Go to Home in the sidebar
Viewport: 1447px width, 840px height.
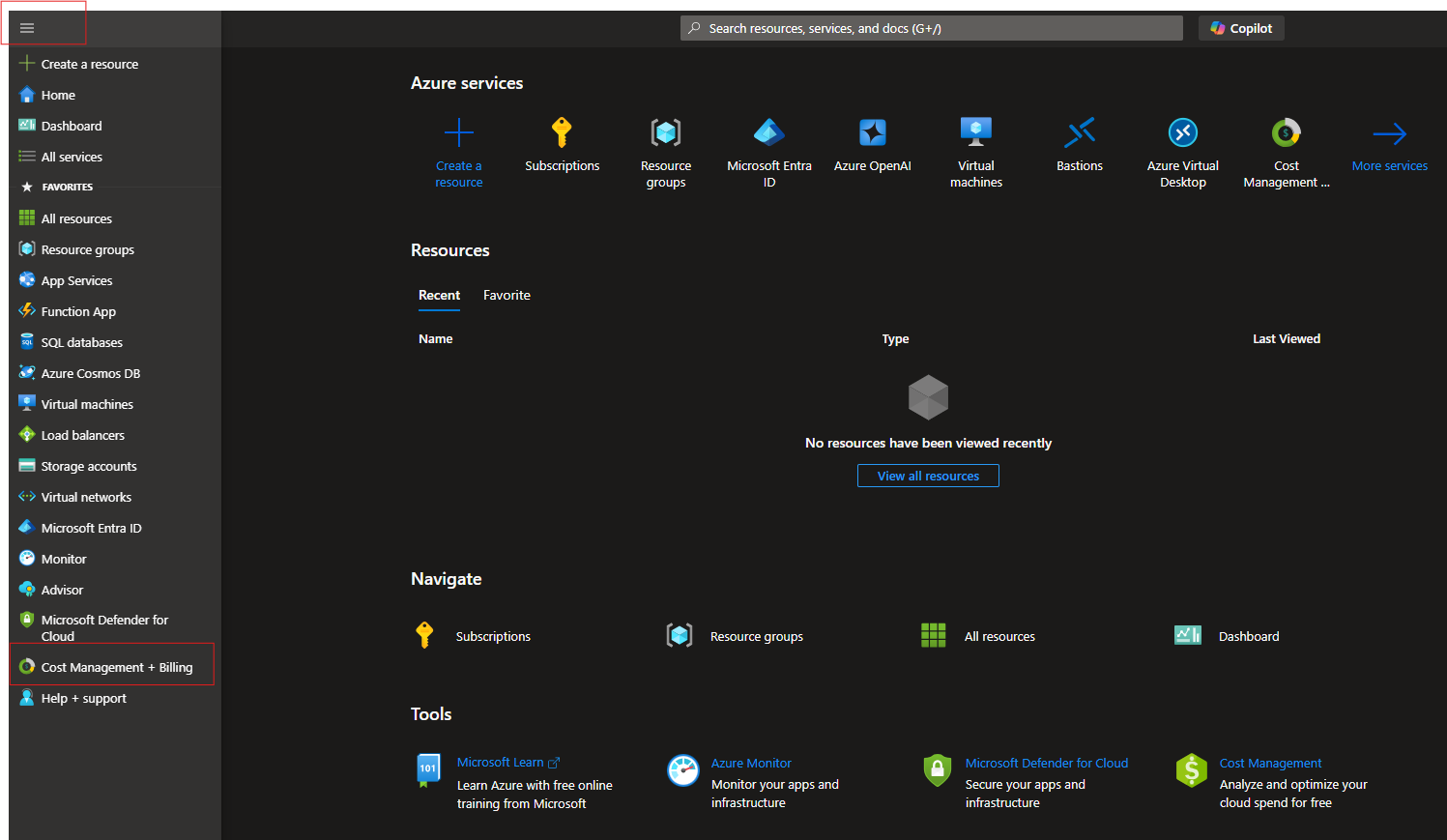pos(47,95)
